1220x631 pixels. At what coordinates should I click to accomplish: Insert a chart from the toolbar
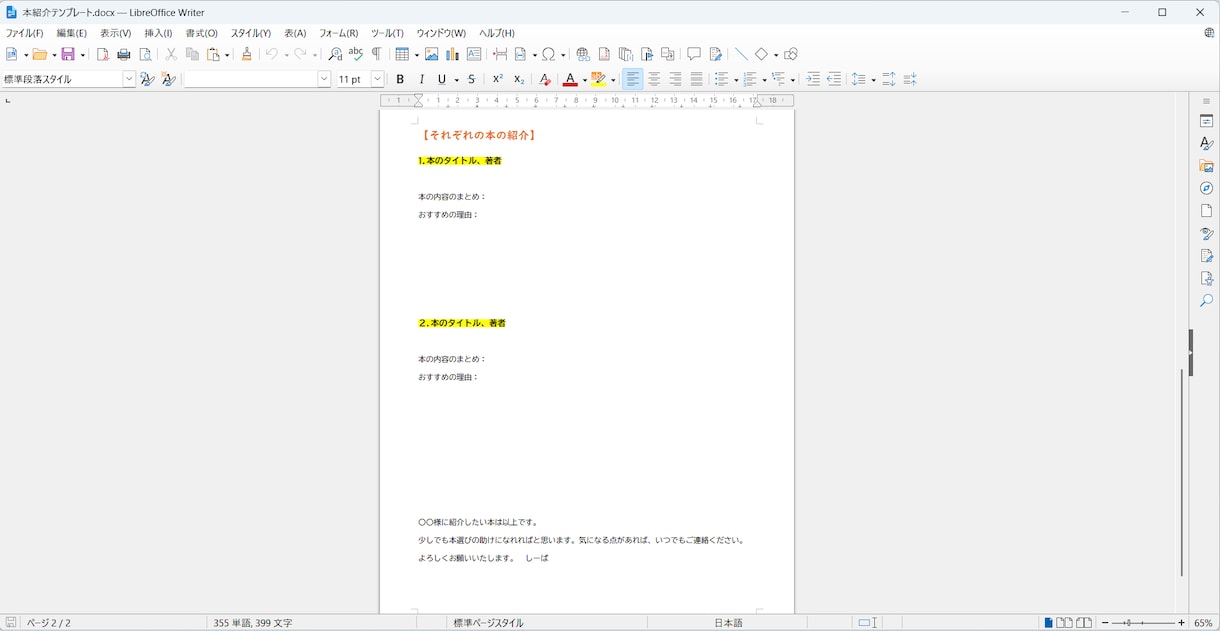click(453, 55)
